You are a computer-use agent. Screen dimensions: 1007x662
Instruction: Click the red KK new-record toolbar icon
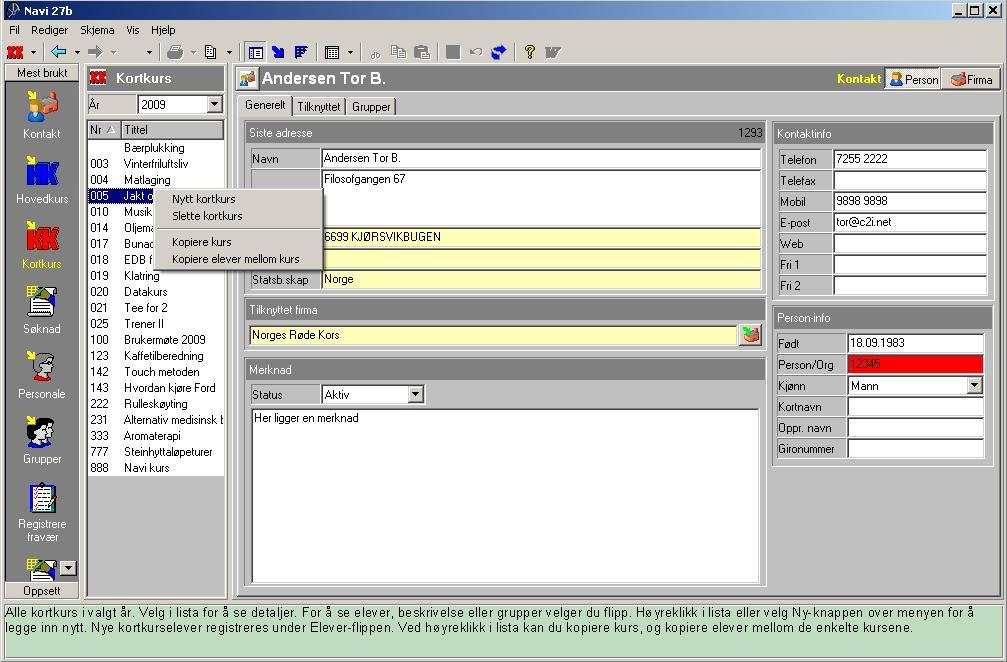[x=15, y=52]
